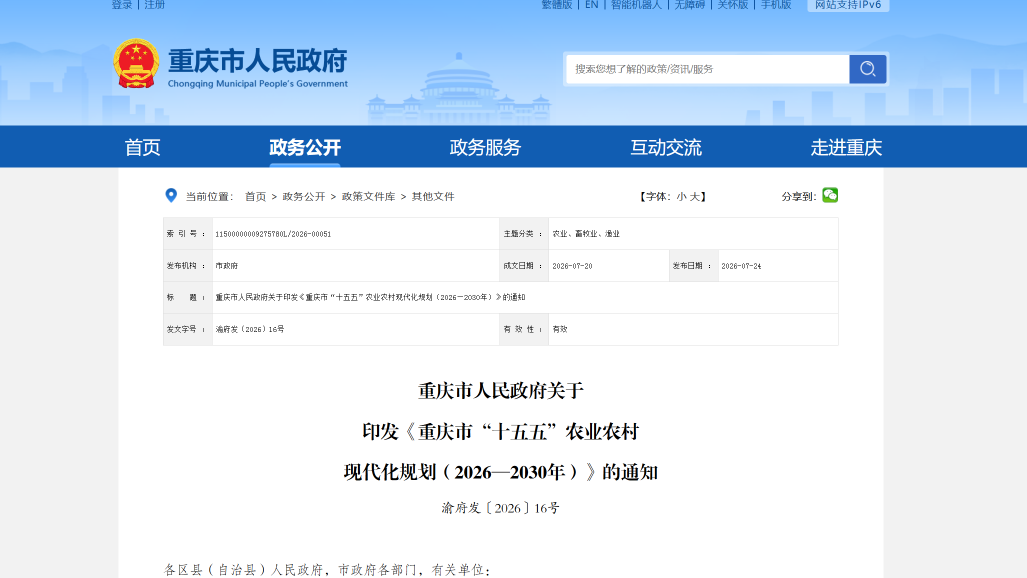Click the Chongqing Municipal People's Government subtitle
The width and height of the screenshot is (1027, 578).
tap(257, 84)
